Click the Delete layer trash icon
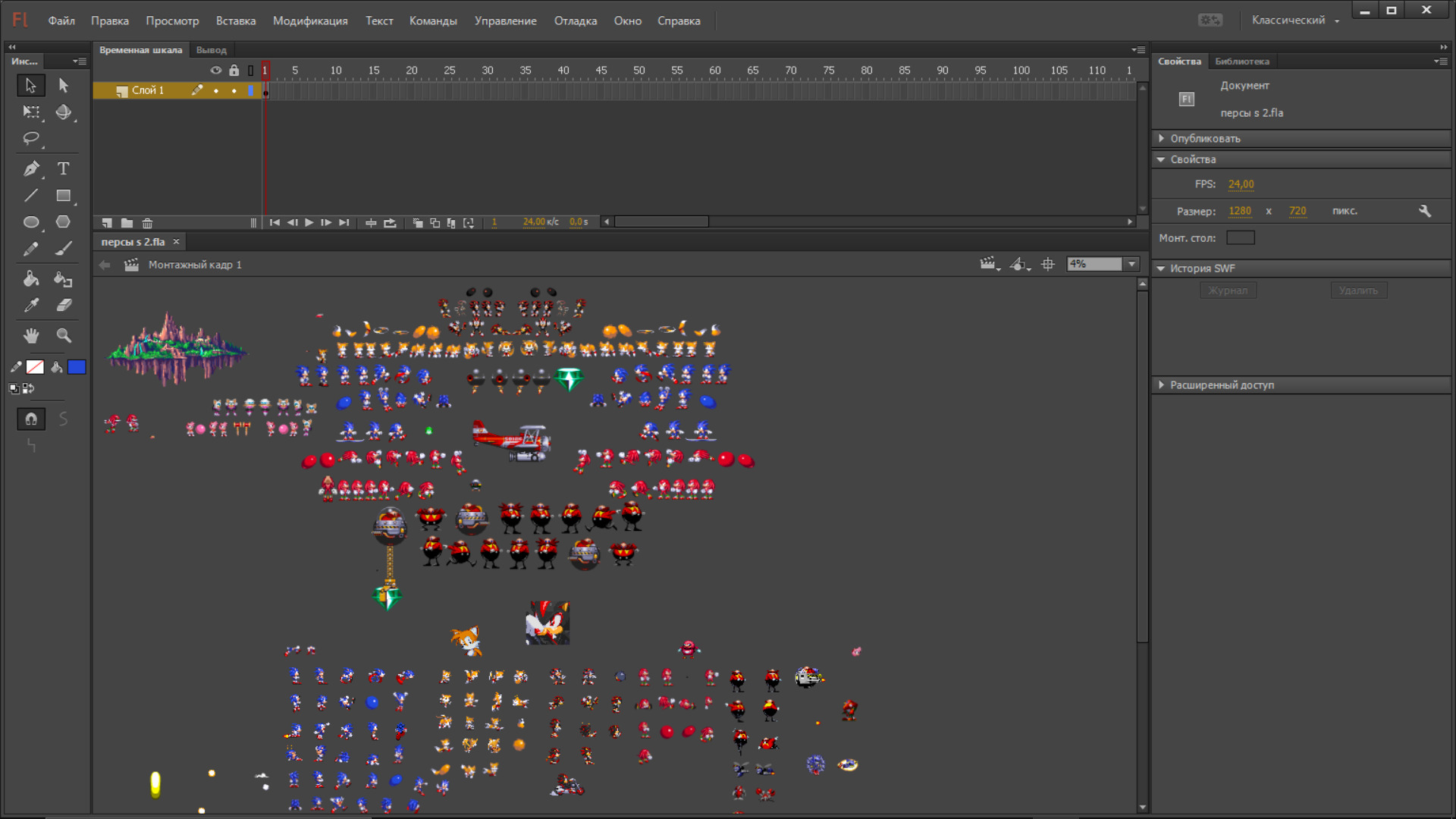 click(x=148, y=223)
